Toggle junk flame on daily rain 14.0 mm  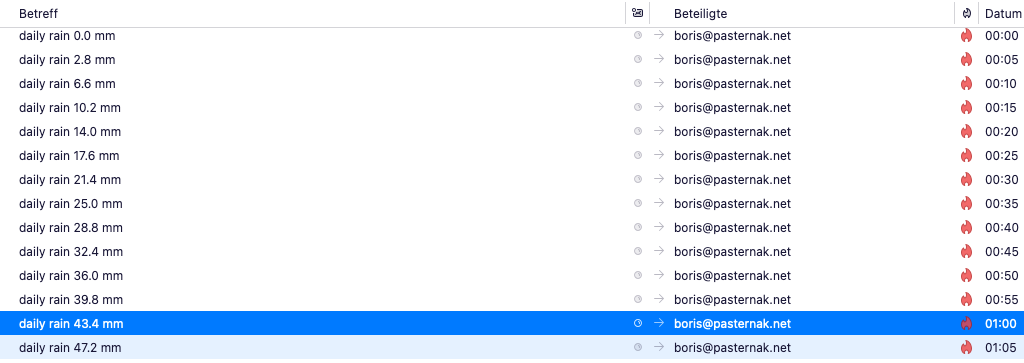pos(966,132)
